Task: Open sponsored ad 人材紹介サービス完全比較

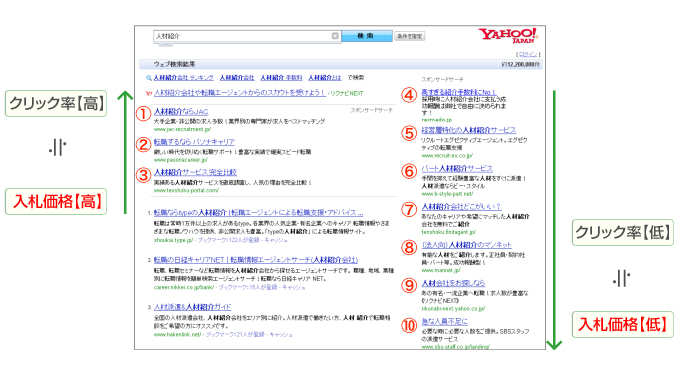Action: pos(195,173)
